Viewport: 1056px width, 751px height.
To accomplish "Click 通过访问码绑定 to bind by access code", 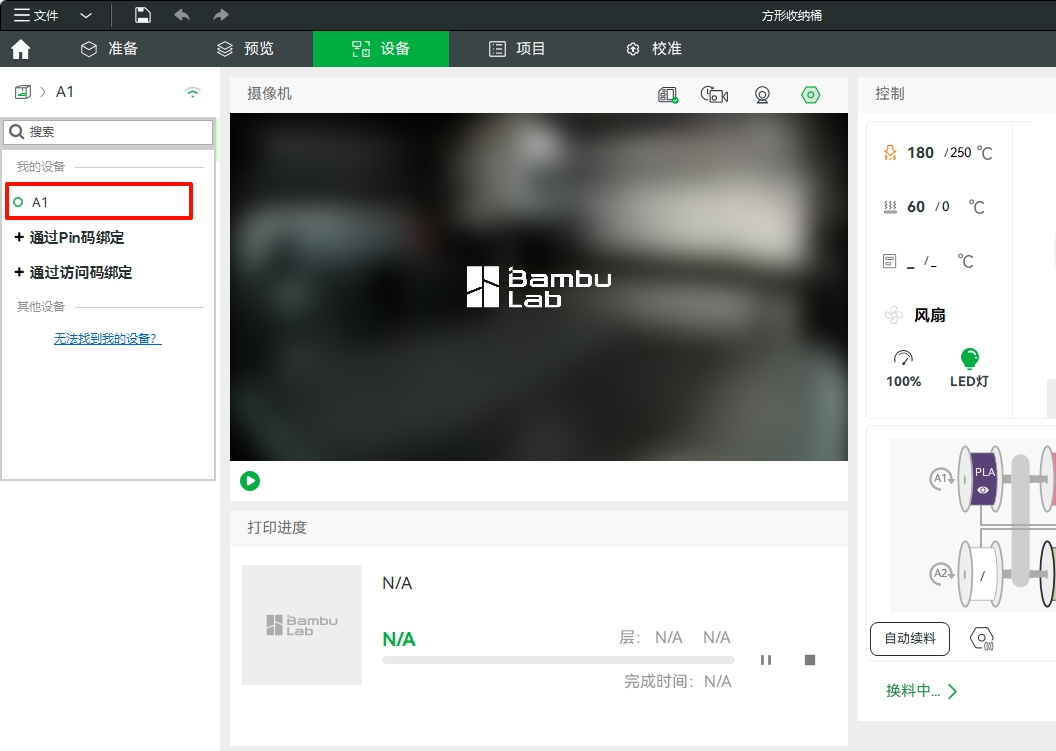I will (73, 272).
